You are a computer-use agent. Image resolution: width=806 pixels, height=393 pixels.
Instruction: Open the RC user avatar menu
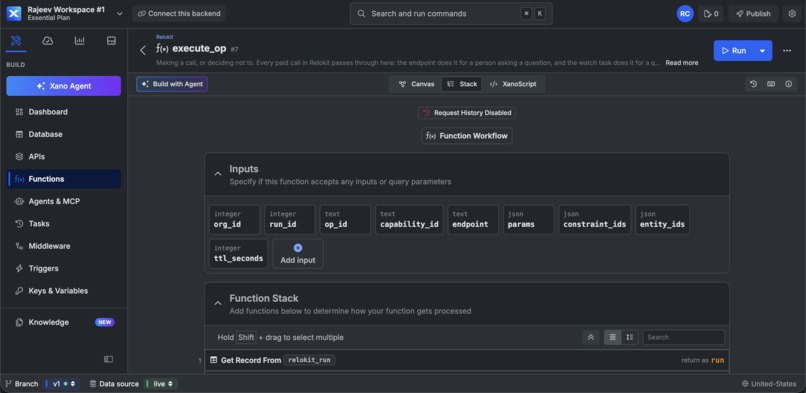pyautogui.click(x=685, y=14)
